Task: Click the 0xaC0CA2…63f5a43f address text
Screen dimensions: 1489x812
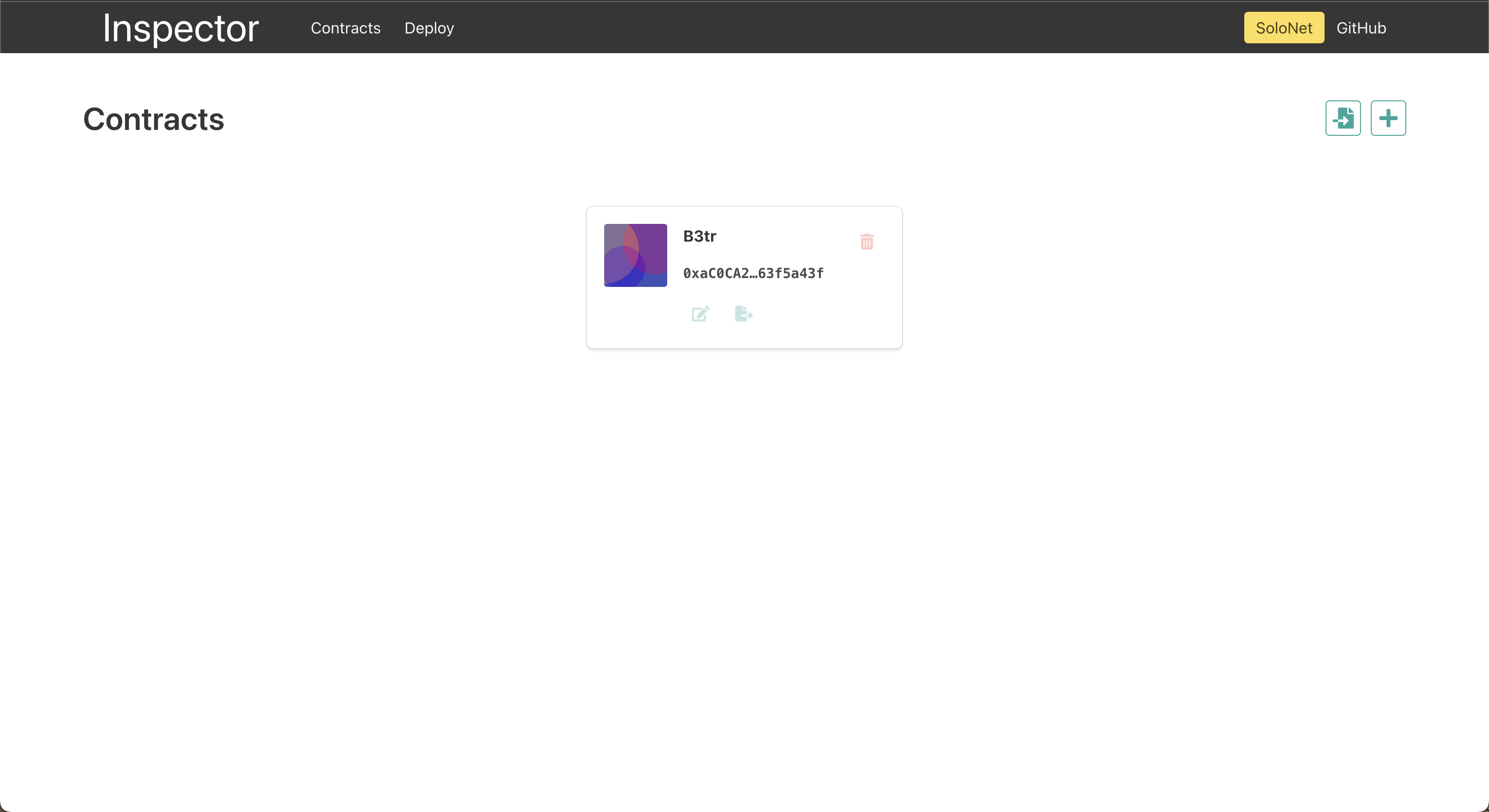Action: pos(753,273)
